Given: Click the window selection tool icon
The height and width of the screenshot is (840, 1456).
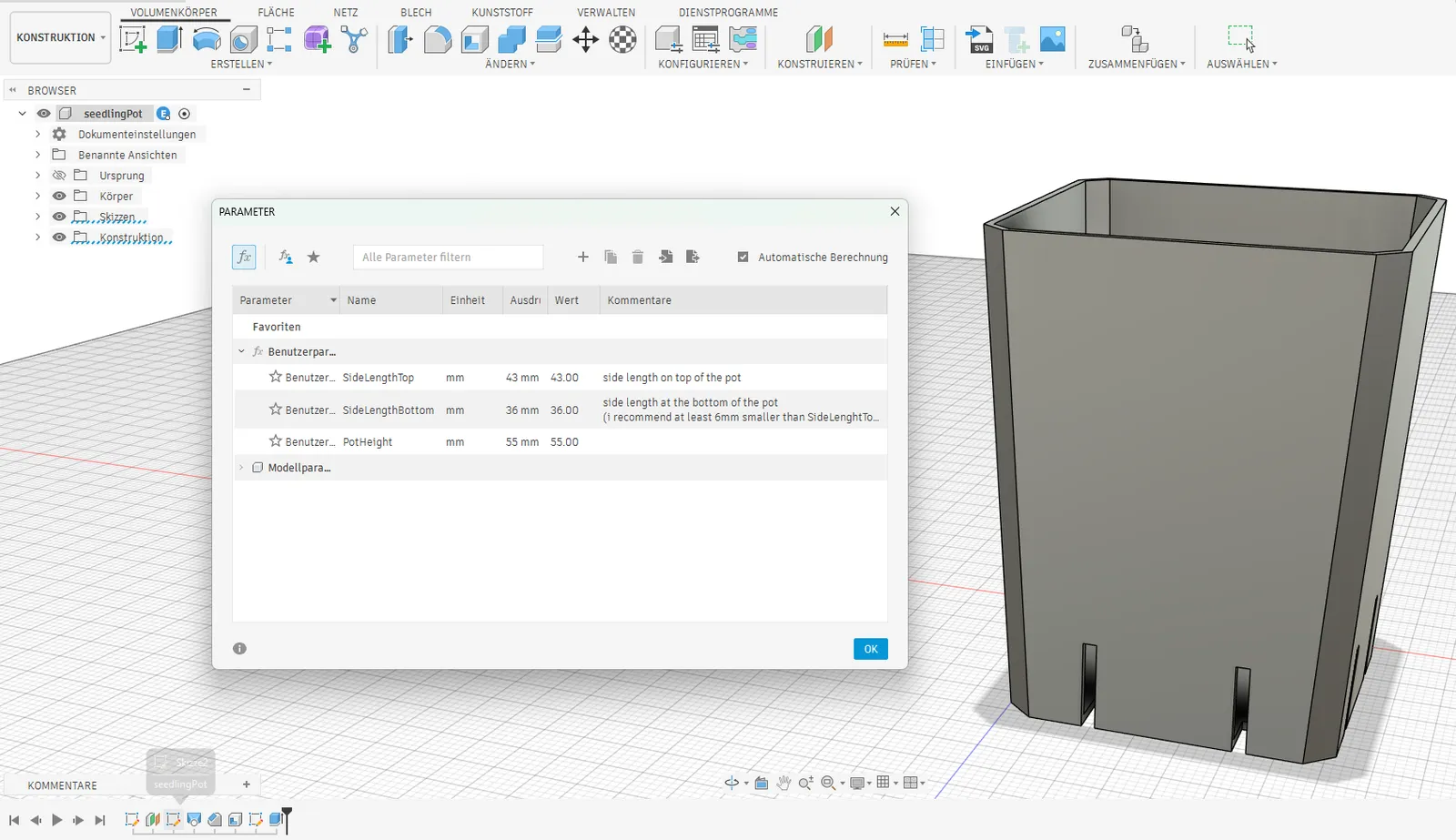Looking at the screenshot, I should click(1241, 39).
